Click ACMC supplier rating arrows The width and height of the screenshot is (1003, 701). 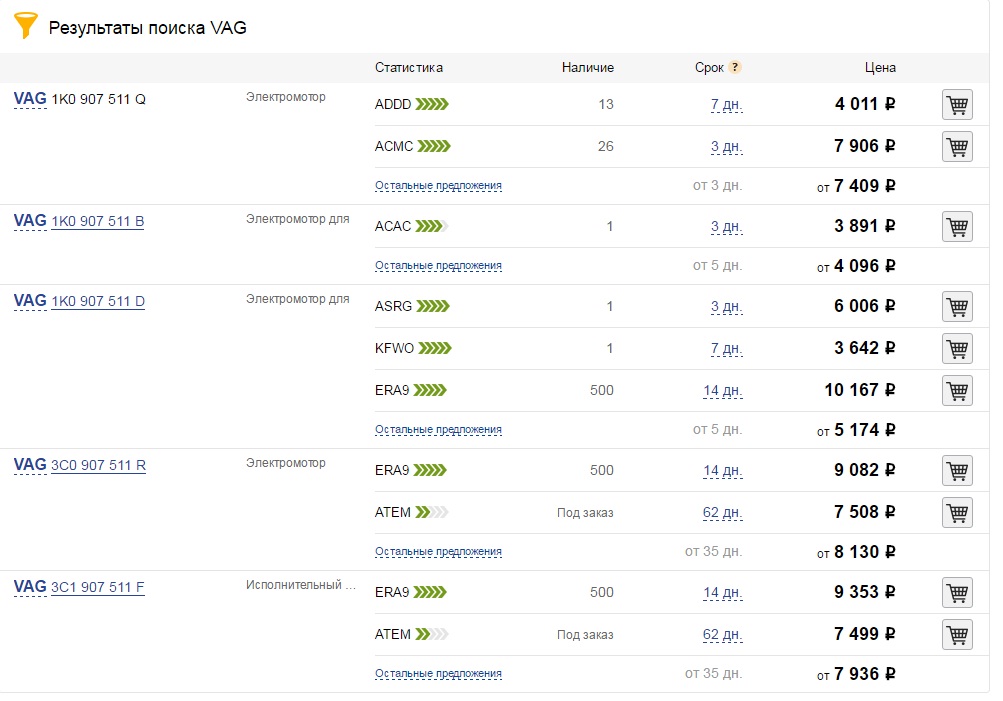pyautogui.click(x=434, y=146)
